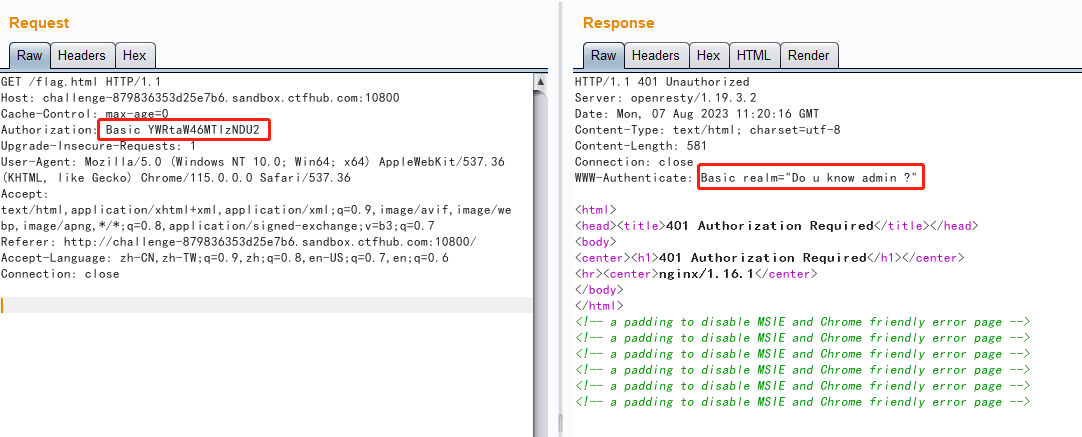Click the closing </html> tag in response
This screenshot has height=437, width=1082.
click(599, 305)
